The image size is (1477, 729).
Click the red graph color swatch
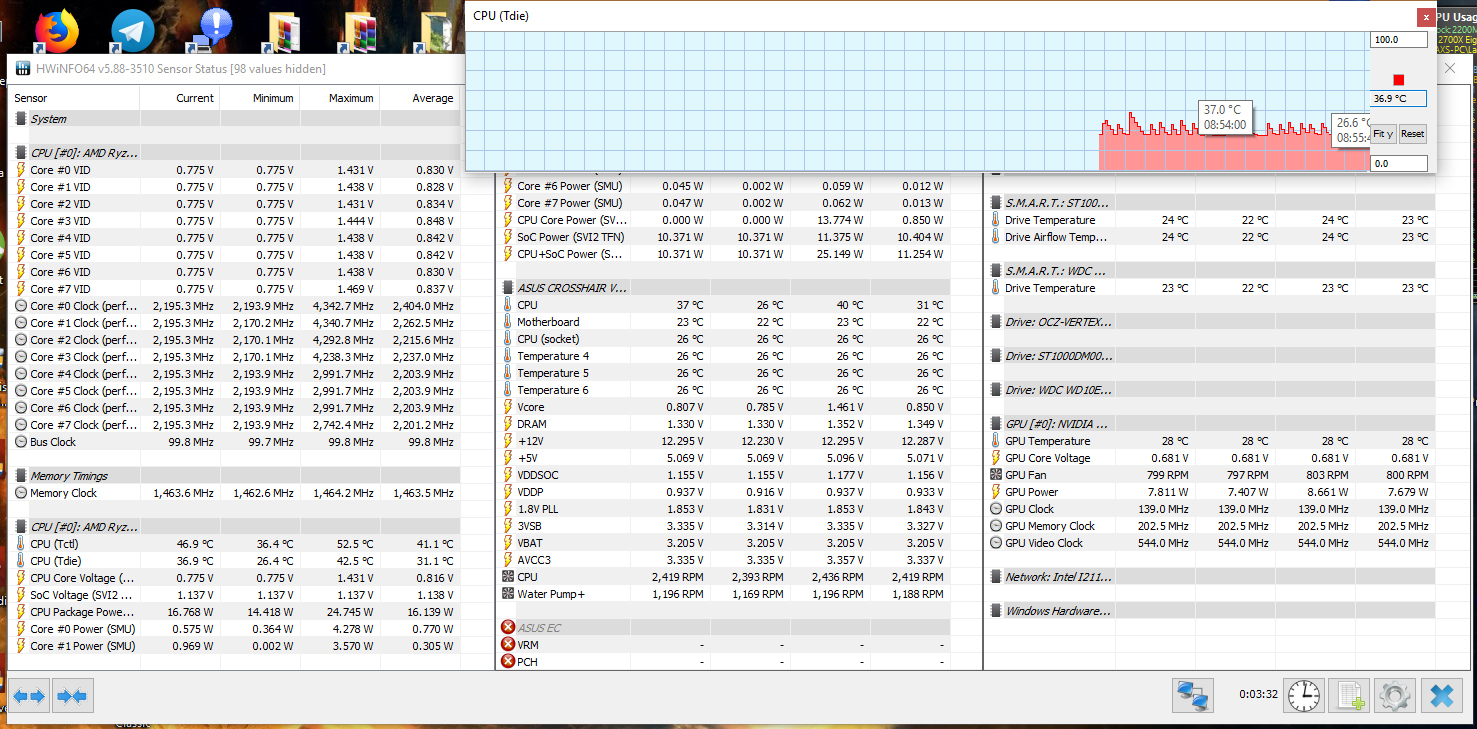1399,80
